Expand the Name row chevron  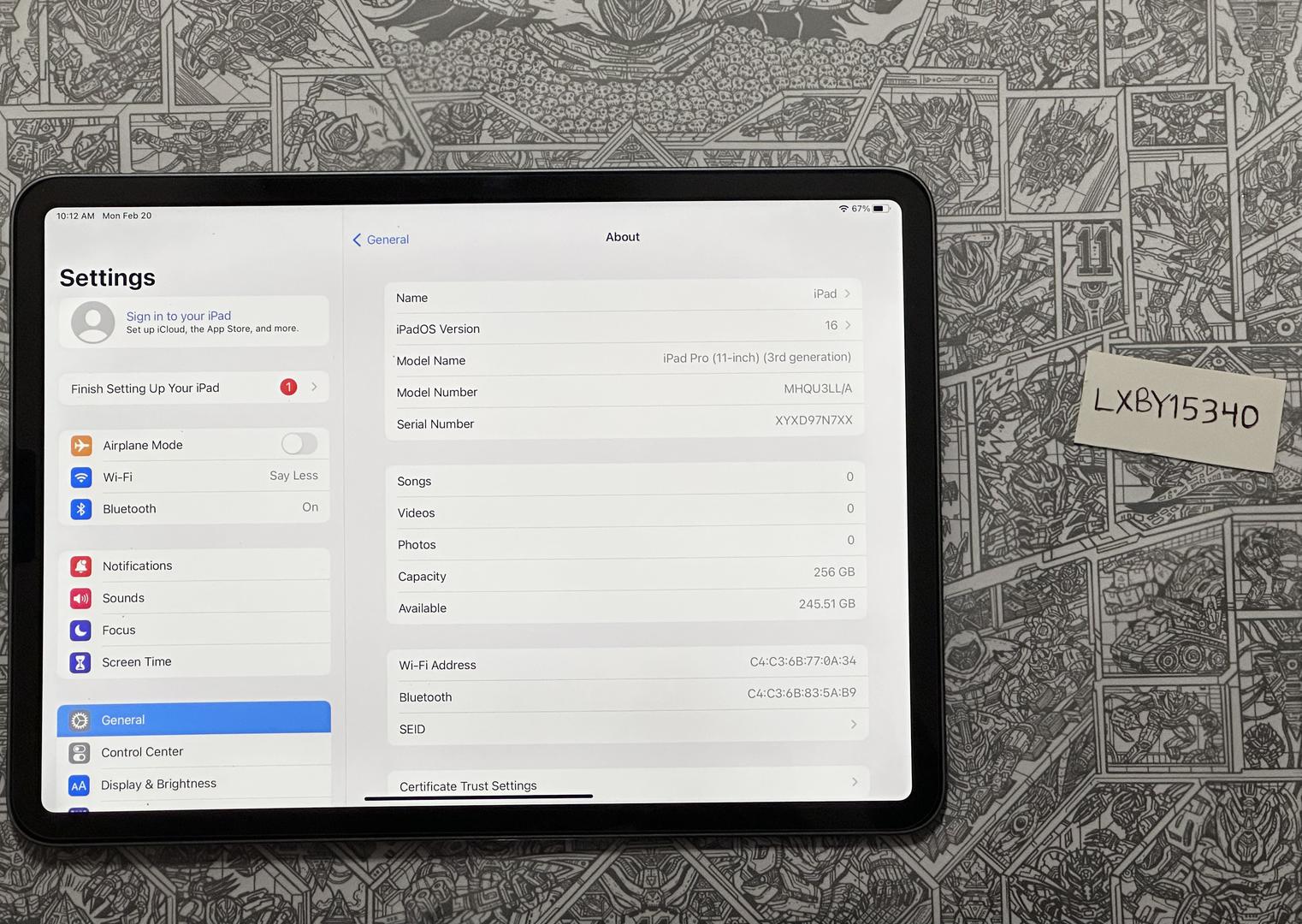point(848,293)
